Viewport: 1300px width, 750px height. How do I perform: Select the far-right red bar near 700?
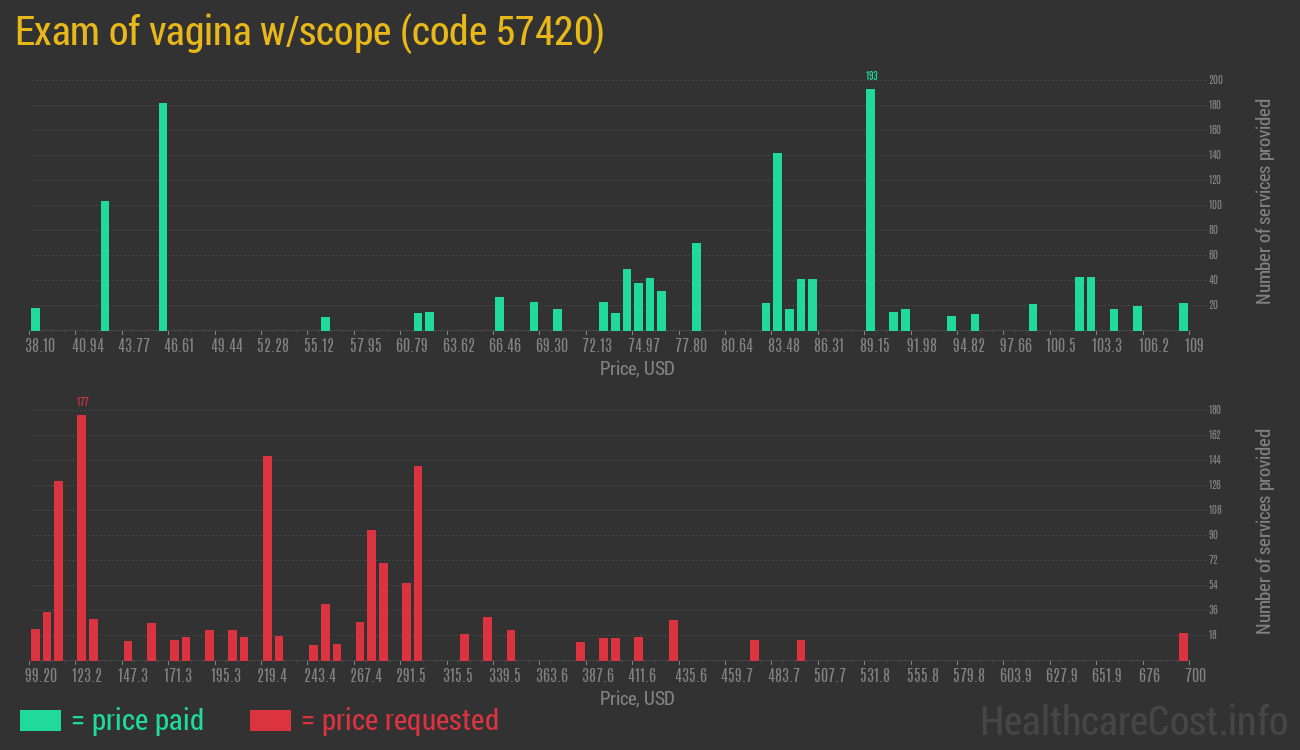pos(1183,646)
